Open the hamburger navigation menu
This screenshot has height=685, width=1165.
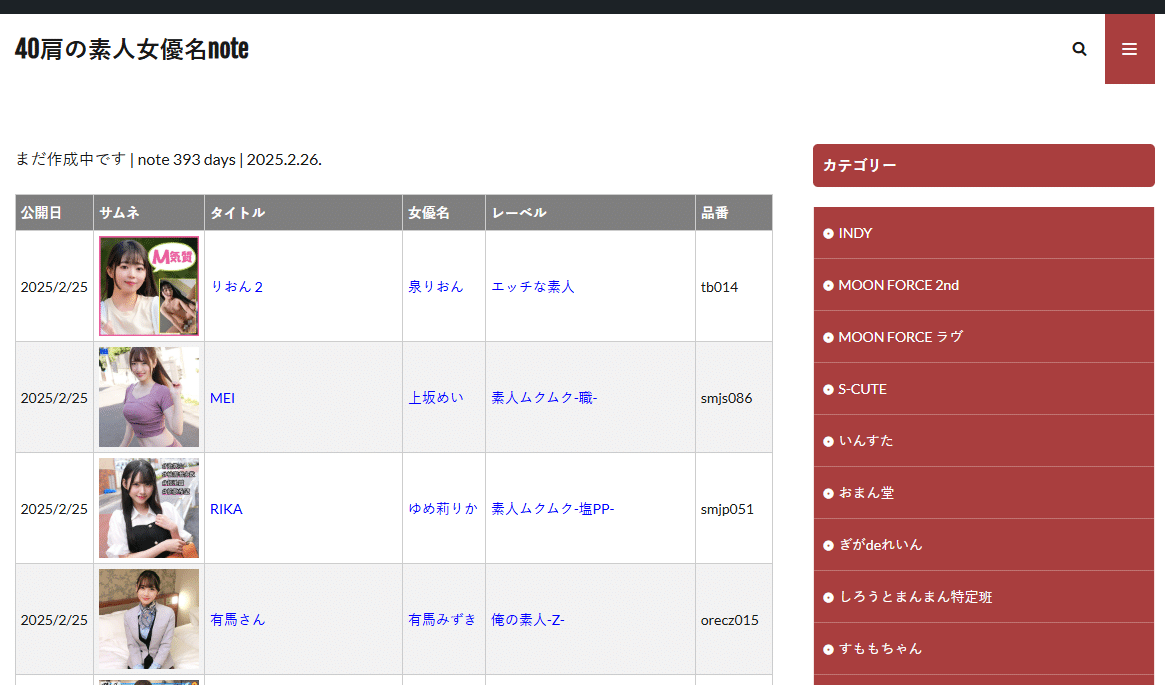point(1129,48)
